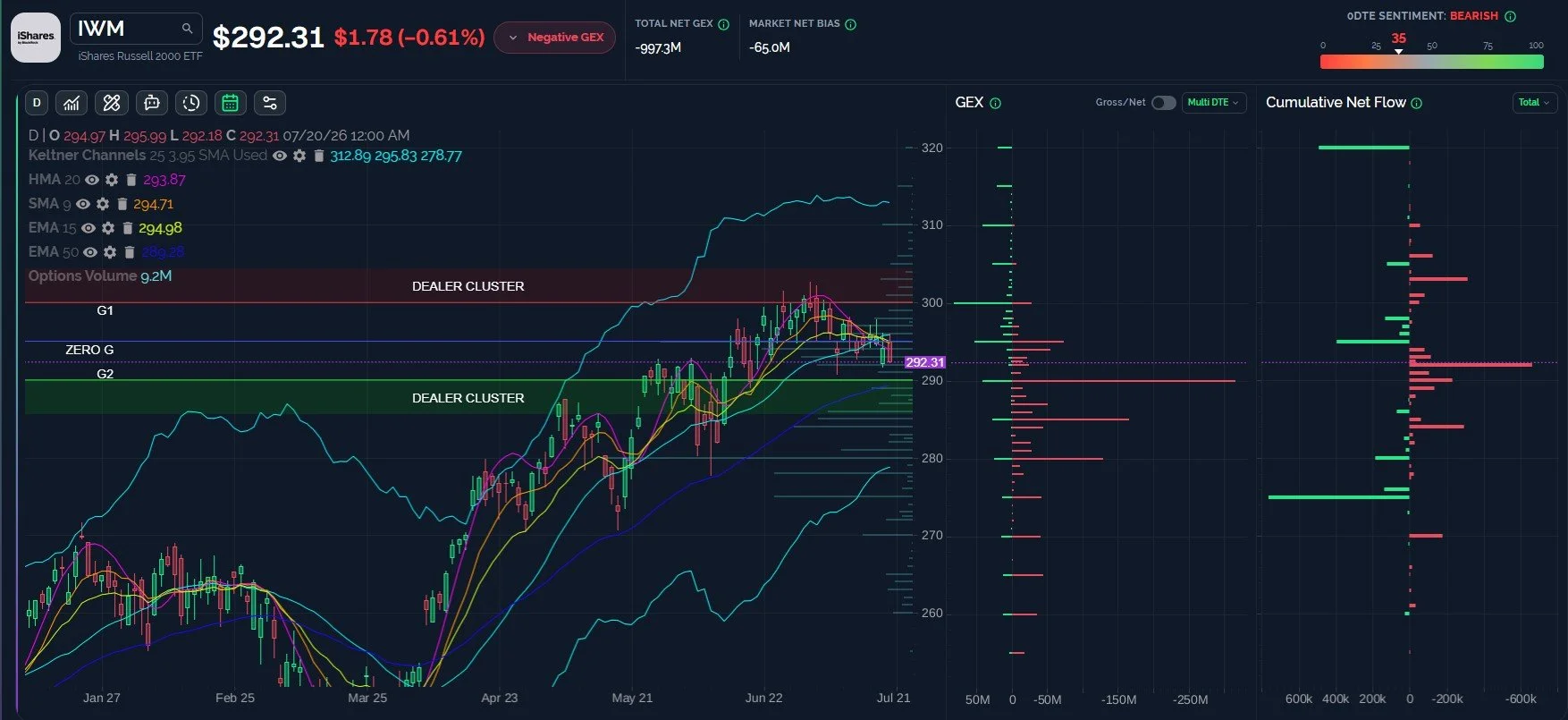Click the HMA 20 value 293.87

click(164, 180)
